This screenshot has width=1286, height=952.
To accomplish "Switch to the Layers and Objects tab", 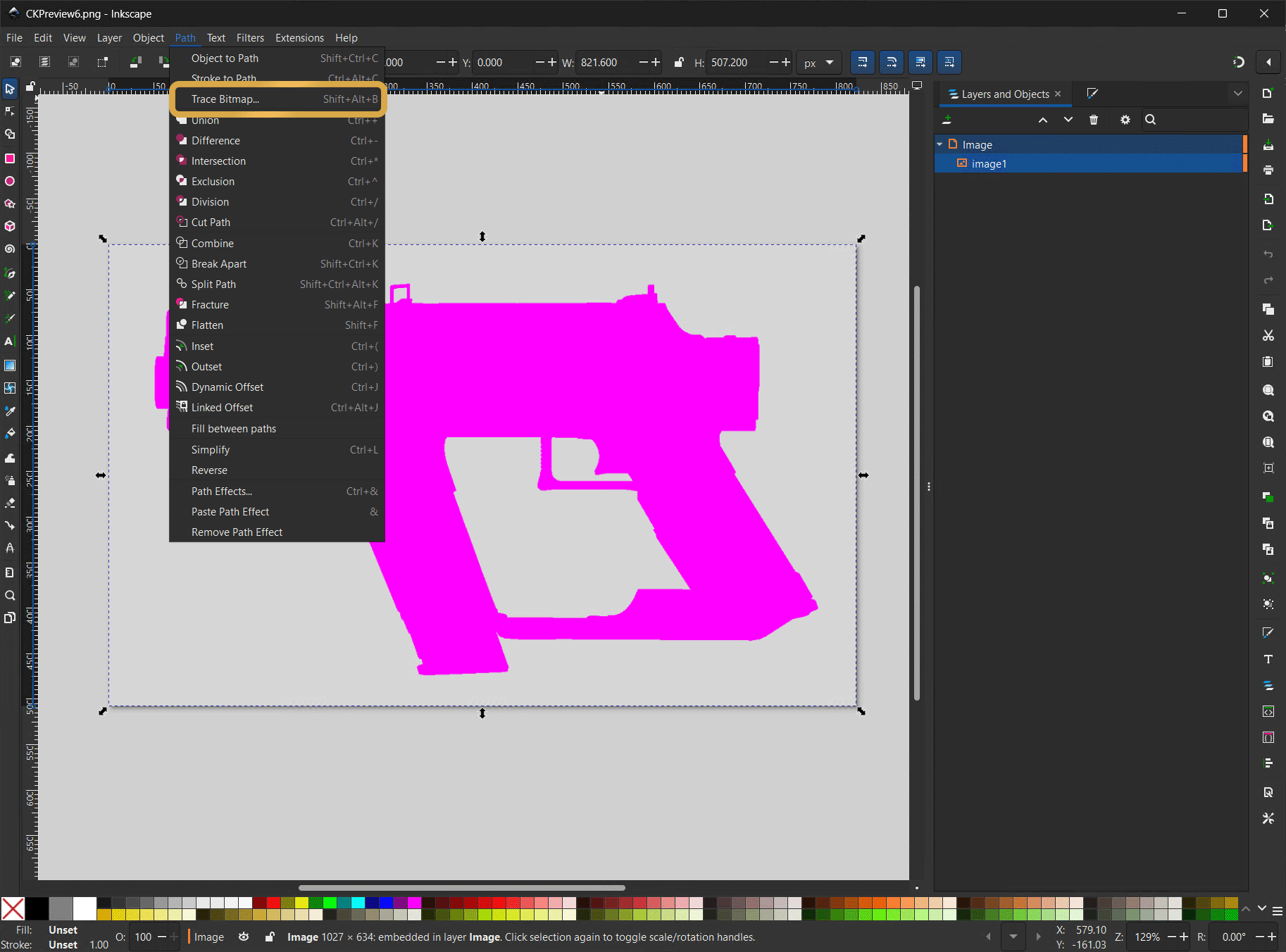I will (x=1005, y=94).
